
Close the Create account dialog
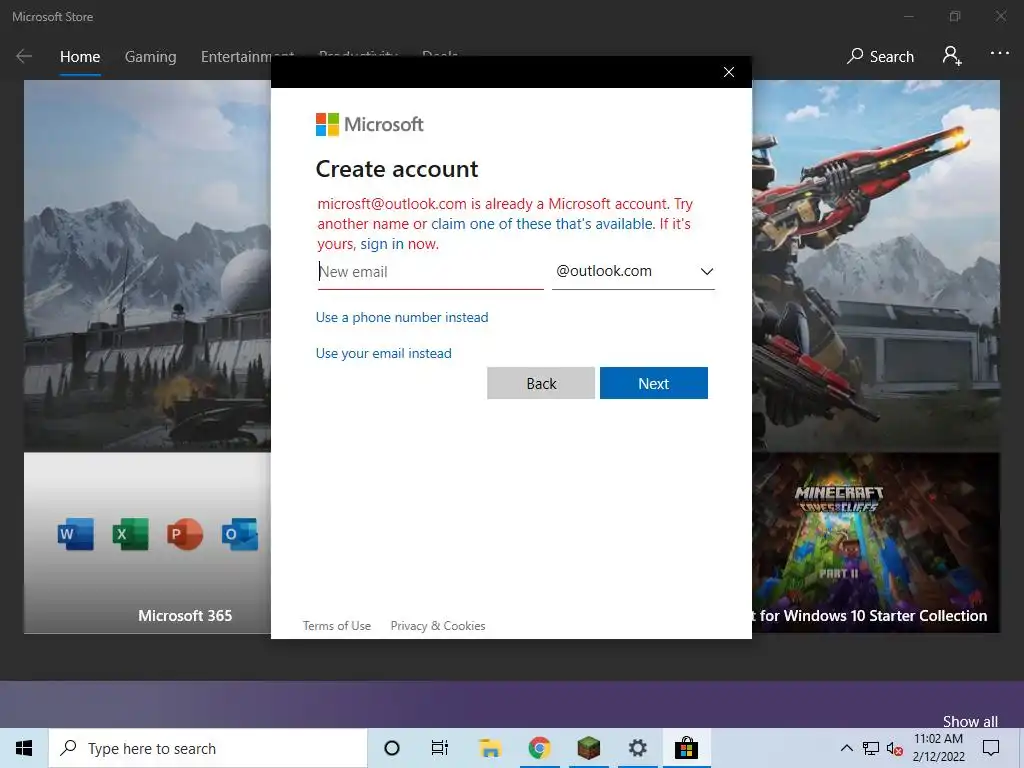click(729, 72)
